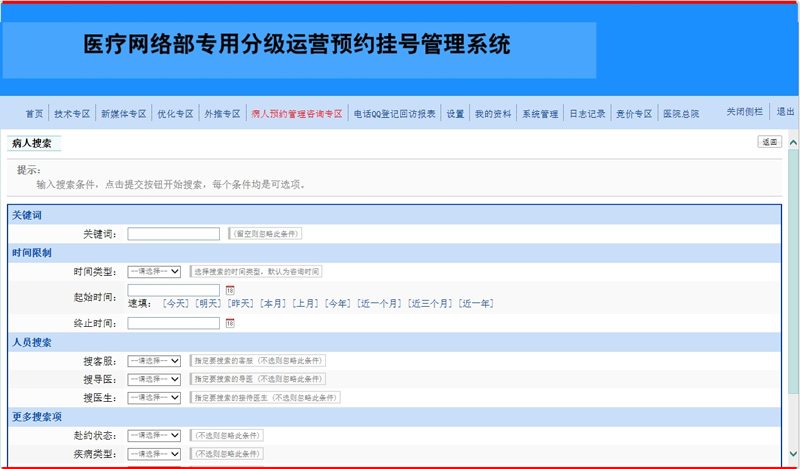Quick-fill the date with [今年]
Image resolution: width=800 pixels, height=469 pixels.
(x=338, y=304)
